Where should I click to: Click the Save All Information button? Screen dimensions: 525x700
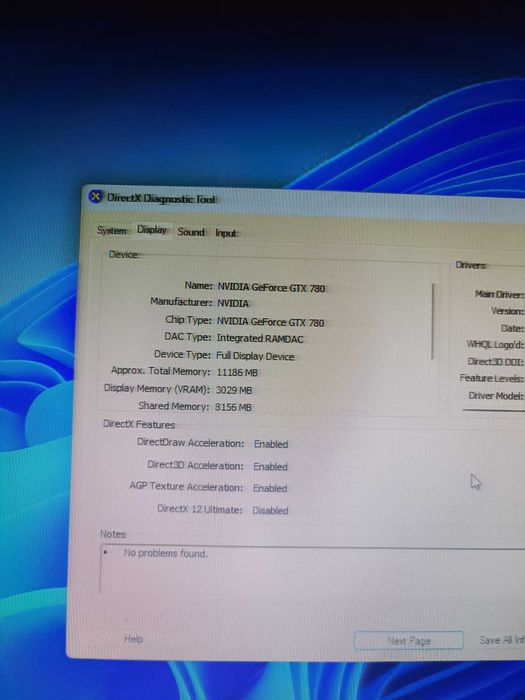point(501,640)
